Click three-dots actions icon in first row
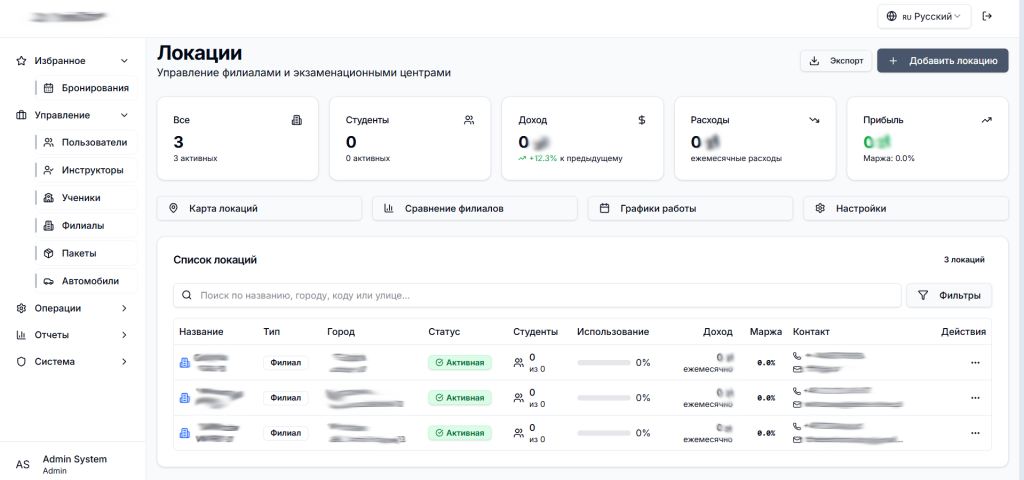This screenshot has width=1024, height=480. [975, 362]
